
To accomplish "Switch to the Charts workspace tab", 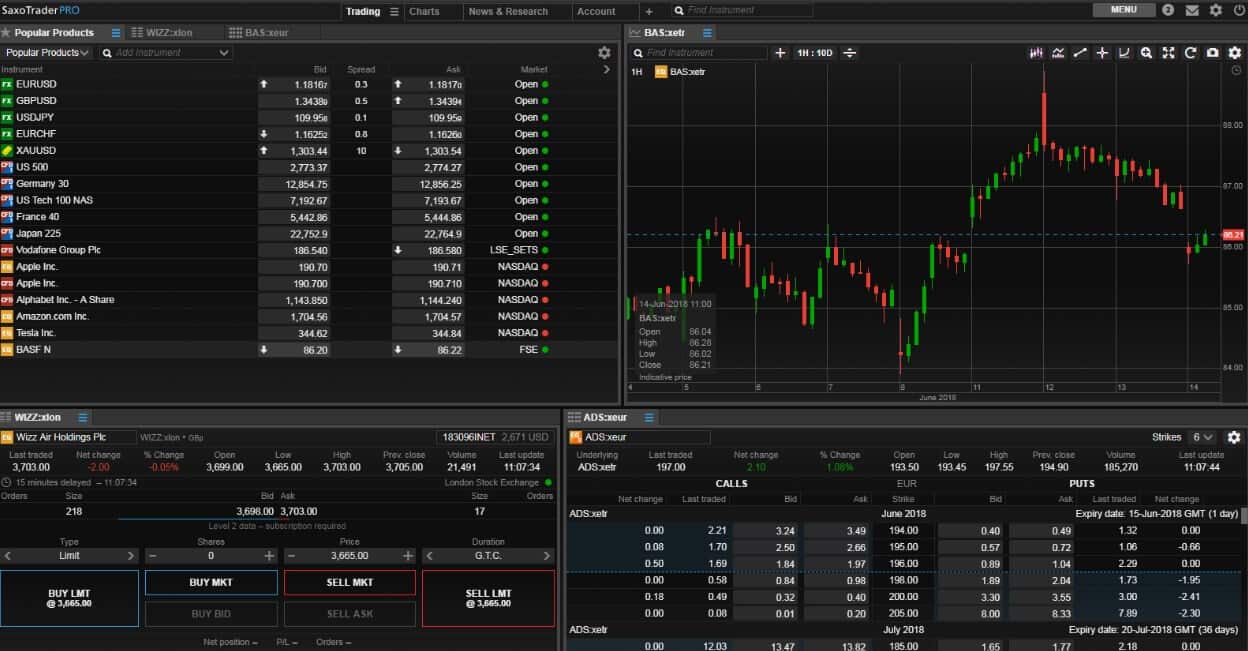I will pyautogui.click(x=424, y=11).
